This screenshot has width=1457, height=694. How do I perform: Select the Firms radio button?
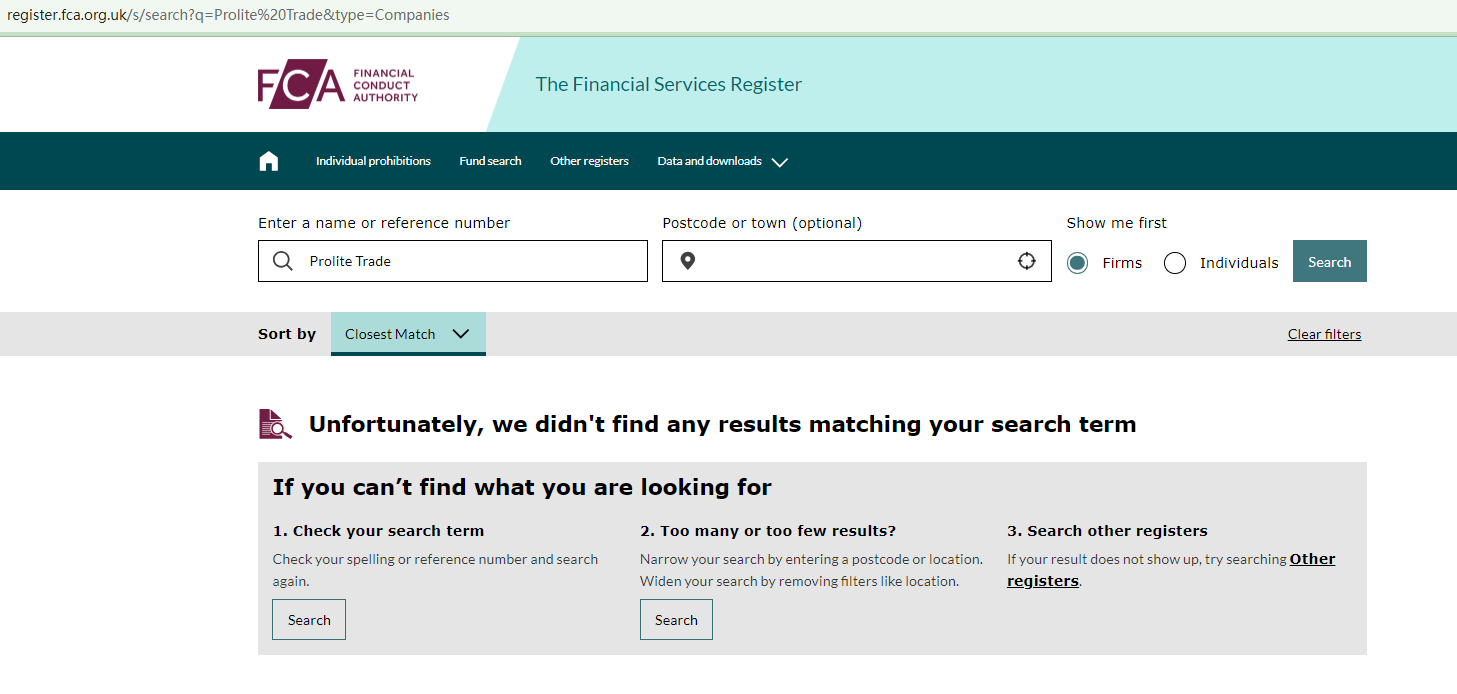click(x=1077, y=263)
